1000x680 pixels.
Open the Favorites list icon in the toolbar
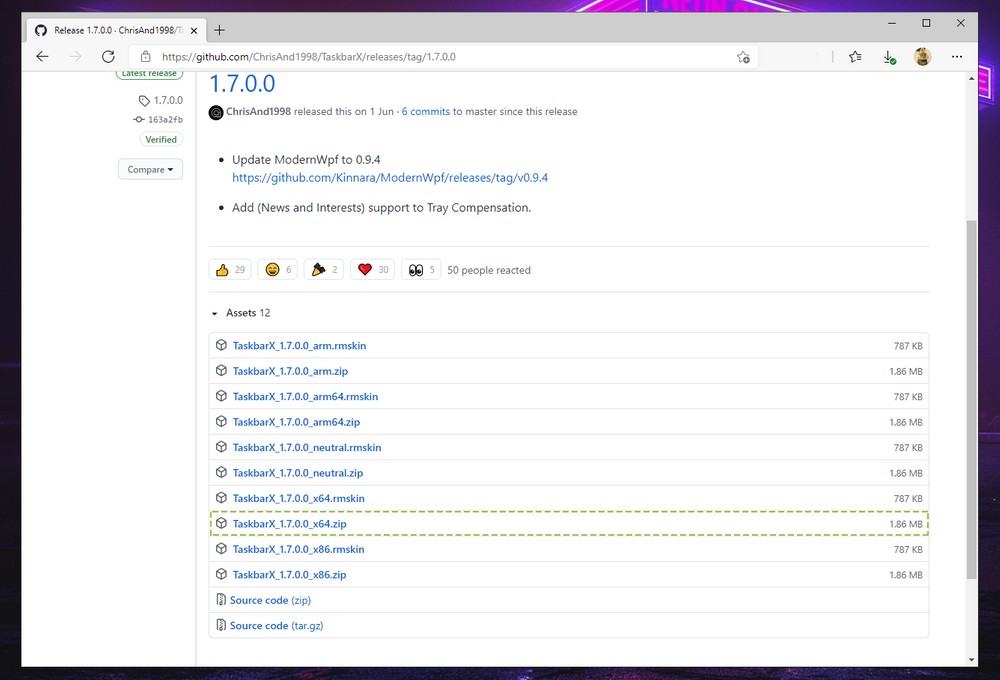pos(855,57)
